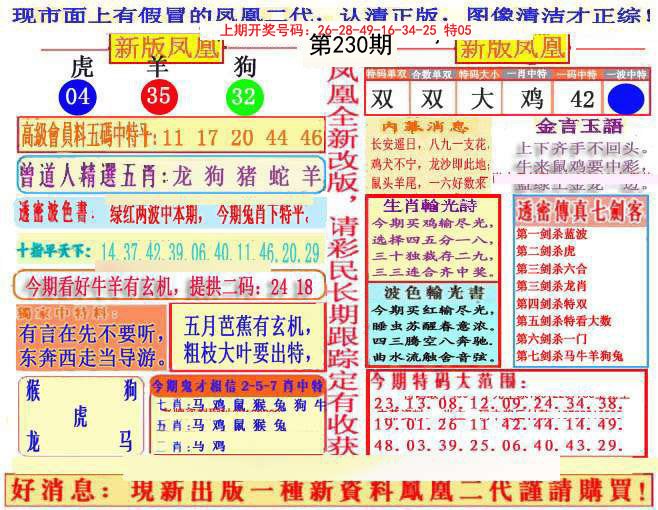Click the line '五月芭蕉有玄机'
Viewport: 658px width, 510px height.
pos(248,327)
